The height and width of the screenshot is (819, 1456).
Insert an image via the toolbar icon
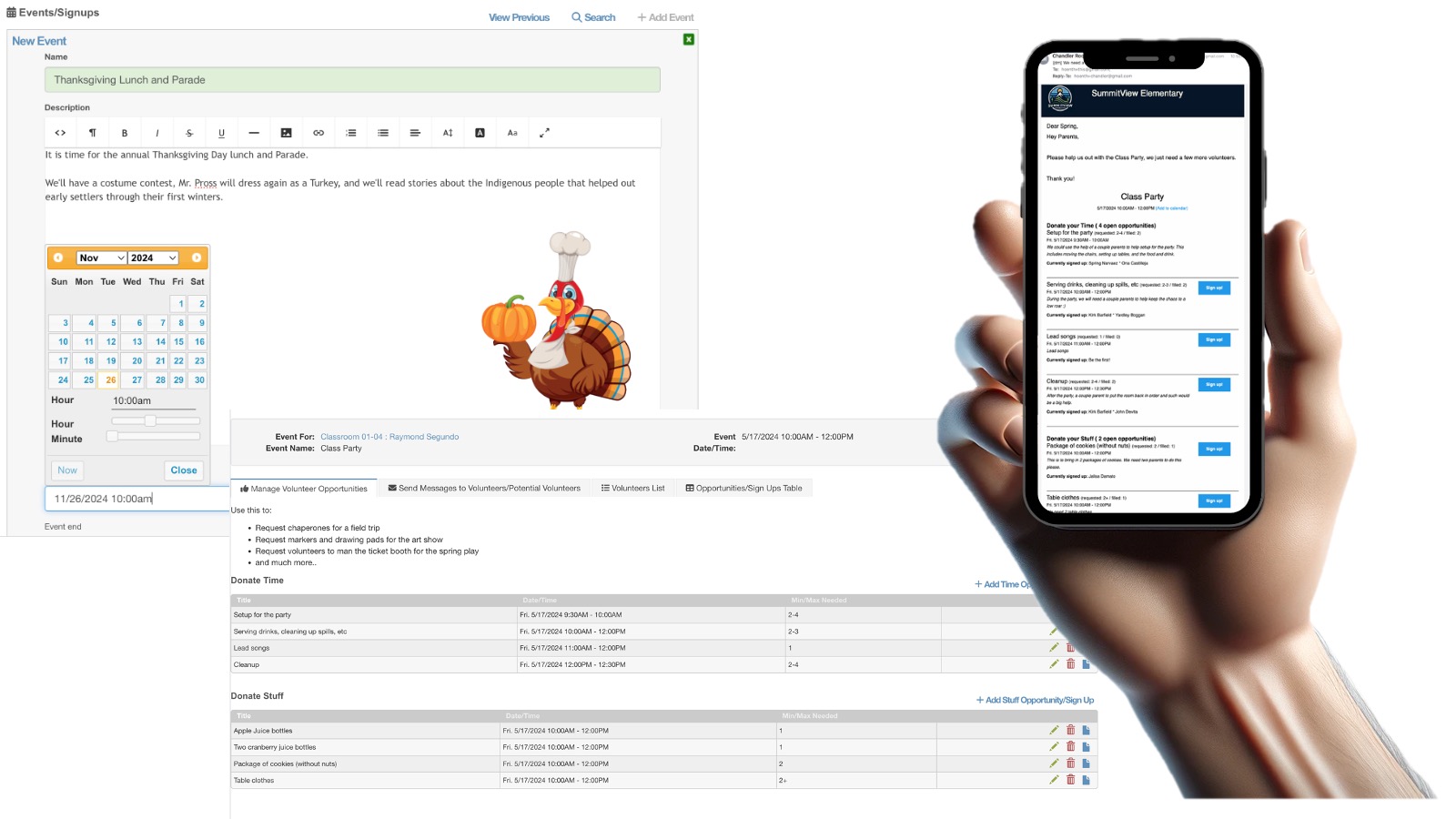point(286,133)
